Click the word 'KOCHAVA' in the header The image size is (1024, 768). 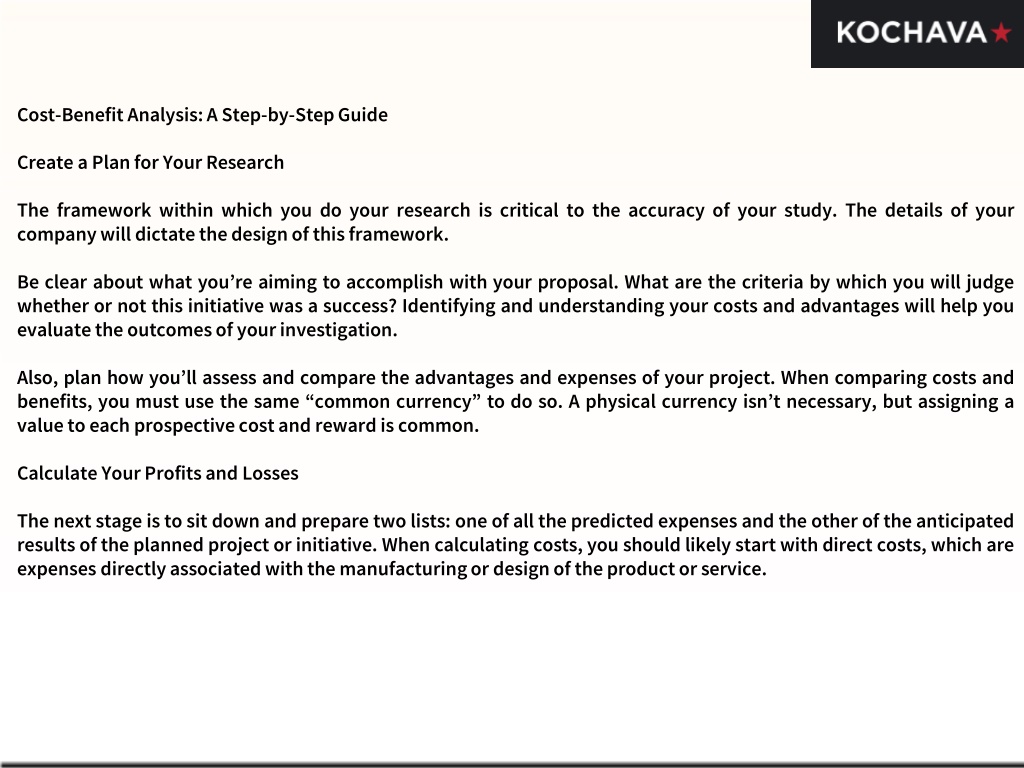click(x=912, y=33)
